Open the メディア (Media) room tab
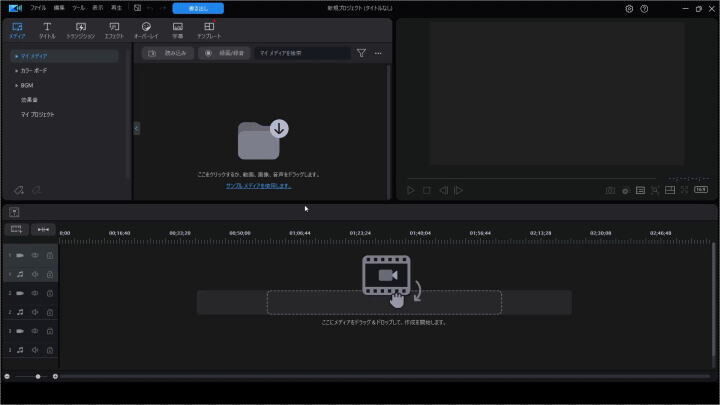This screenshot has height=405, width=720. click(x=17, y=30)
